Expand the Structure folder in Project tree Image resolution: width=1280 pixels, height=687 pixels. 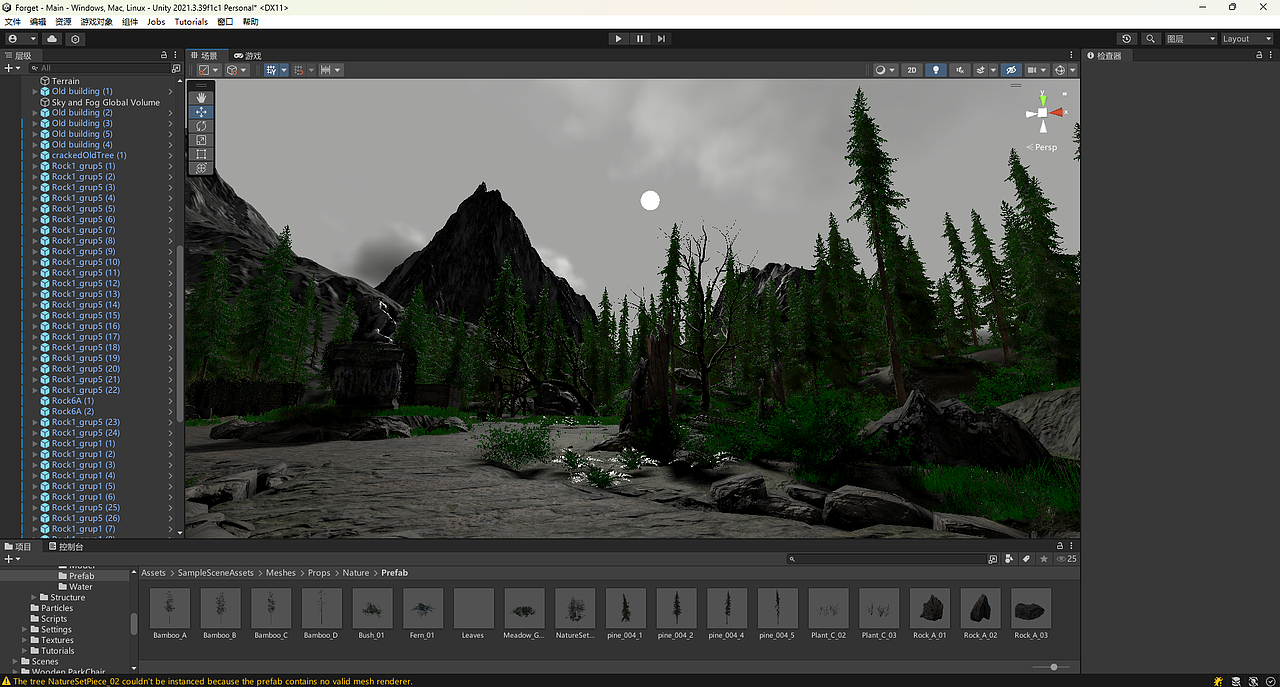pos(35,597)
